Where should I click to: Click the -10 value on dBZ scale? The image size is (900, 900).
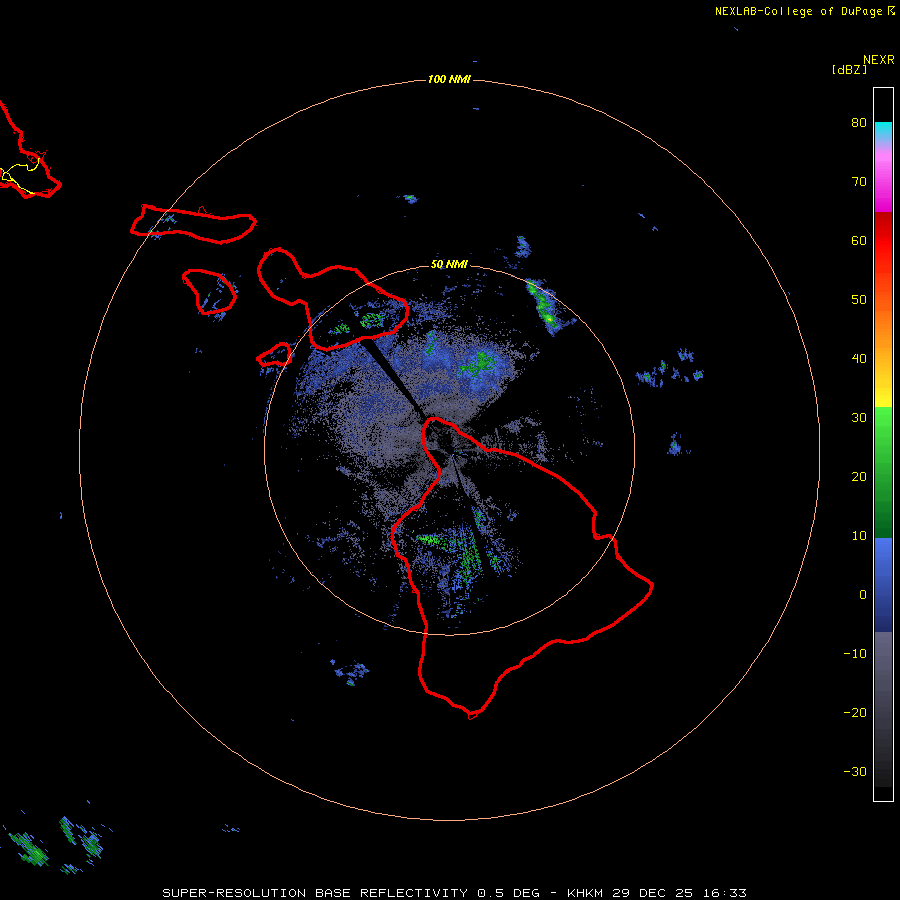click(x=855, y=654)
